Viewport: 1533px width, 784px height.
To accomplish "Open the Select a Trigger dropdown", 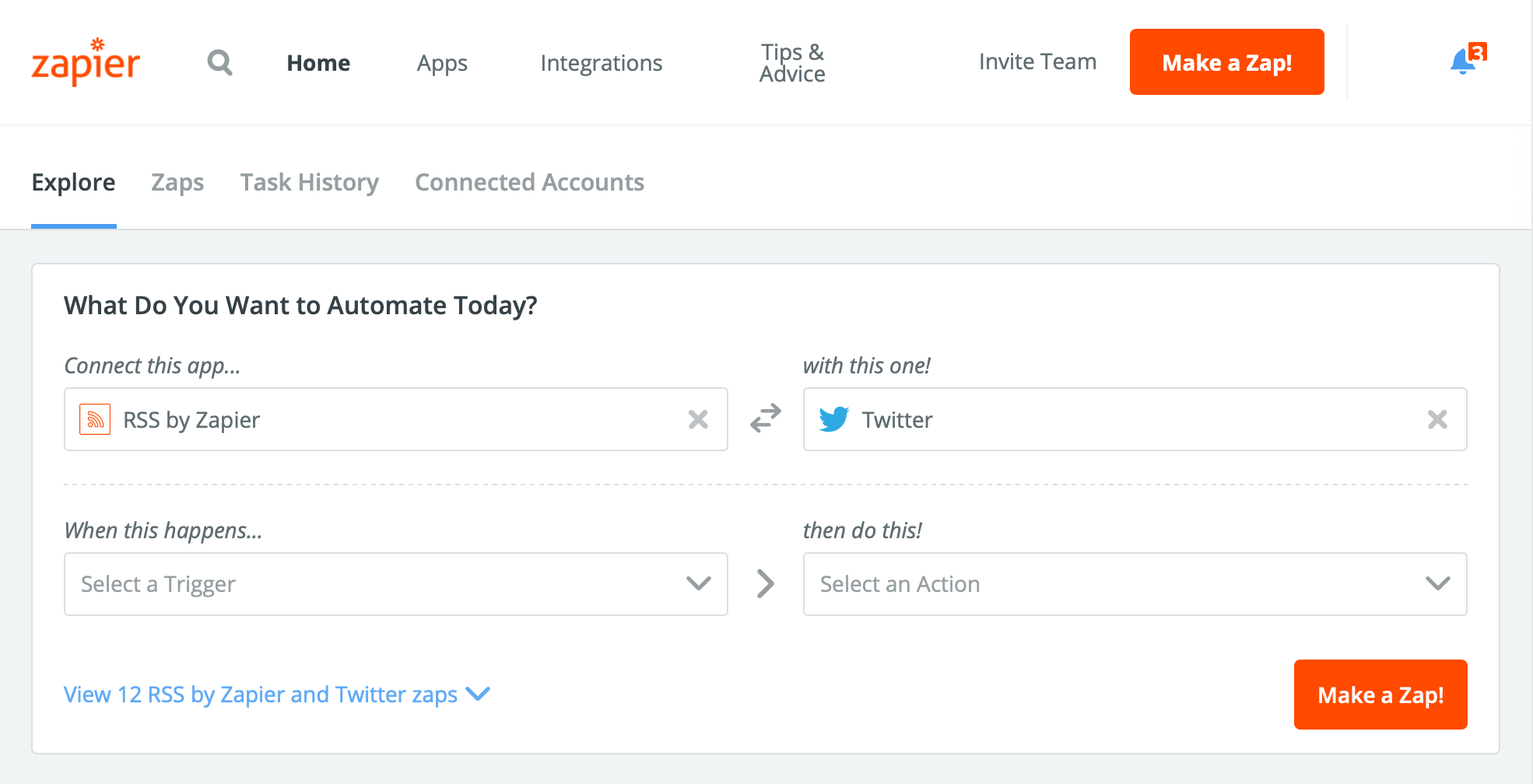I will [396, 584].
